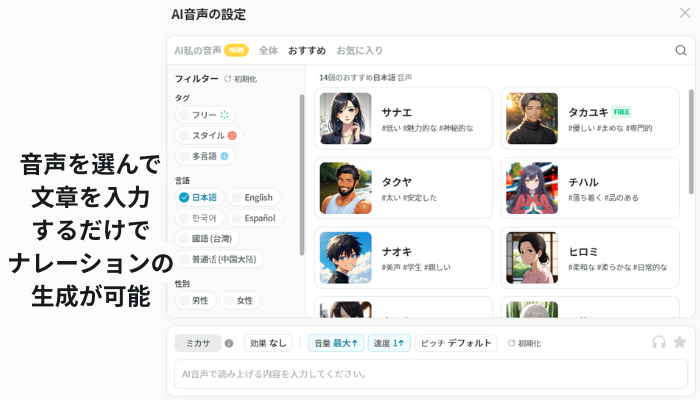Click タカユキ's #優しい #まめな #専門的 tags
700x400 pixels.
click(610, 129)
